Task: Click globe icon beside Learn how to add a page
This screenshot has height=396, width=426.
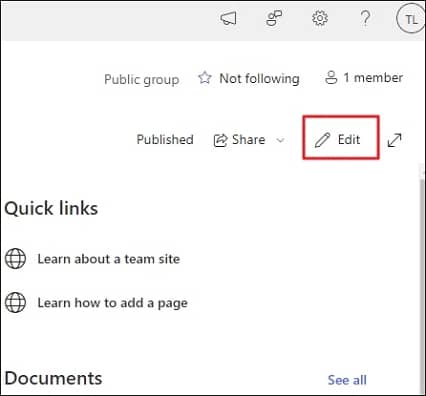Action: pyautogui.click(x=15, y=302)
